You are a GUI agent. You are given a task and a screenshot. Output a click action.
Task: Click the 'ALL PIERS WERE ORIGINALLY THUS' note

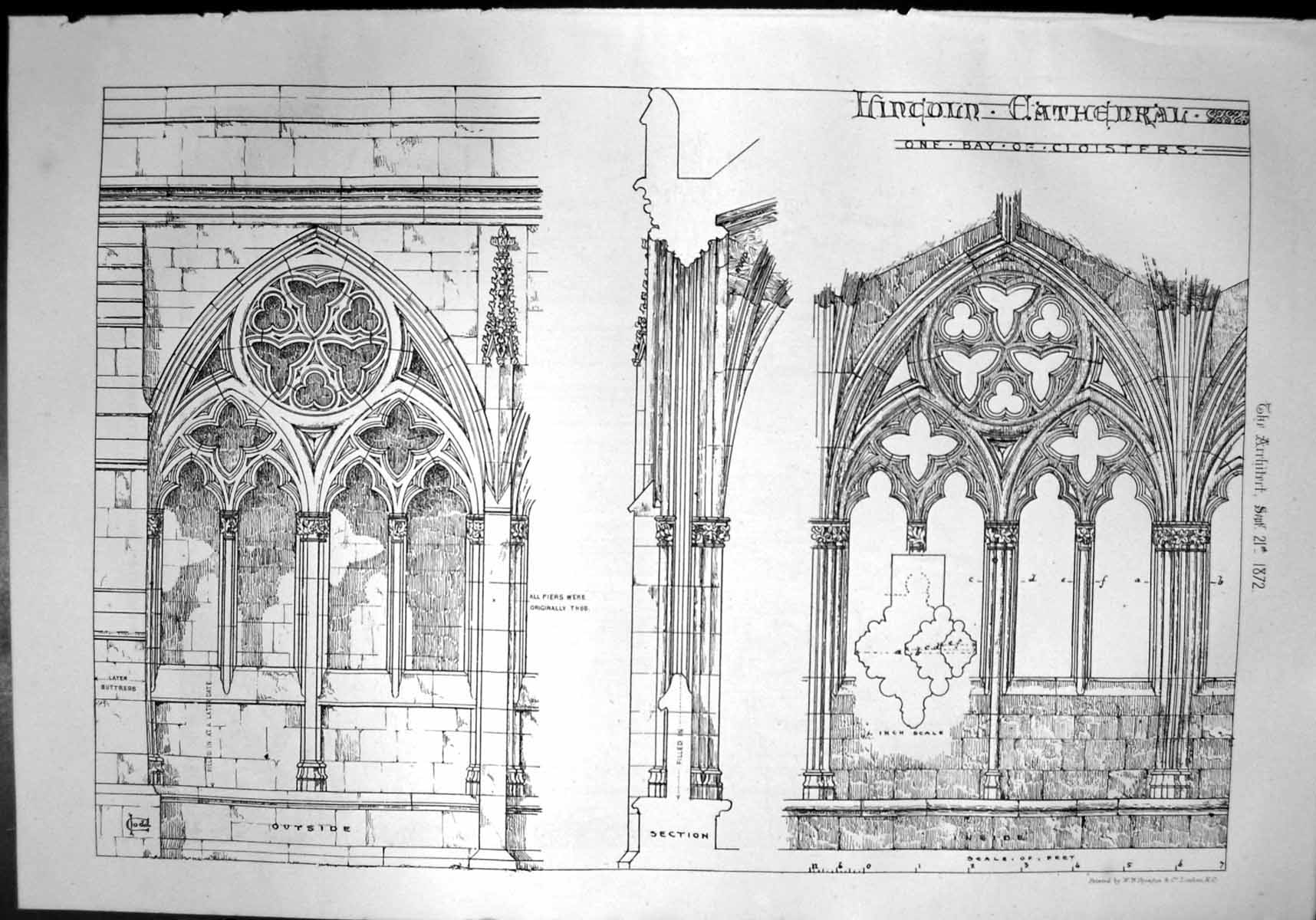click(560, 602)
